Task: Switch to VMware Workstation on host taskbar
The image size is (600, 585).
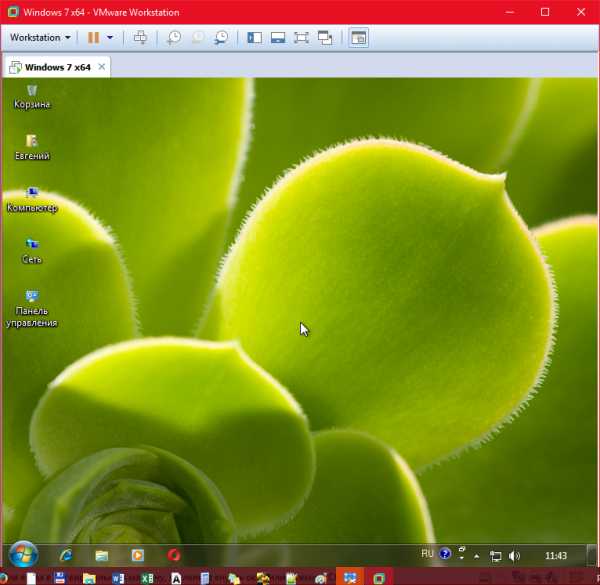Action: (x=379, y=578)
